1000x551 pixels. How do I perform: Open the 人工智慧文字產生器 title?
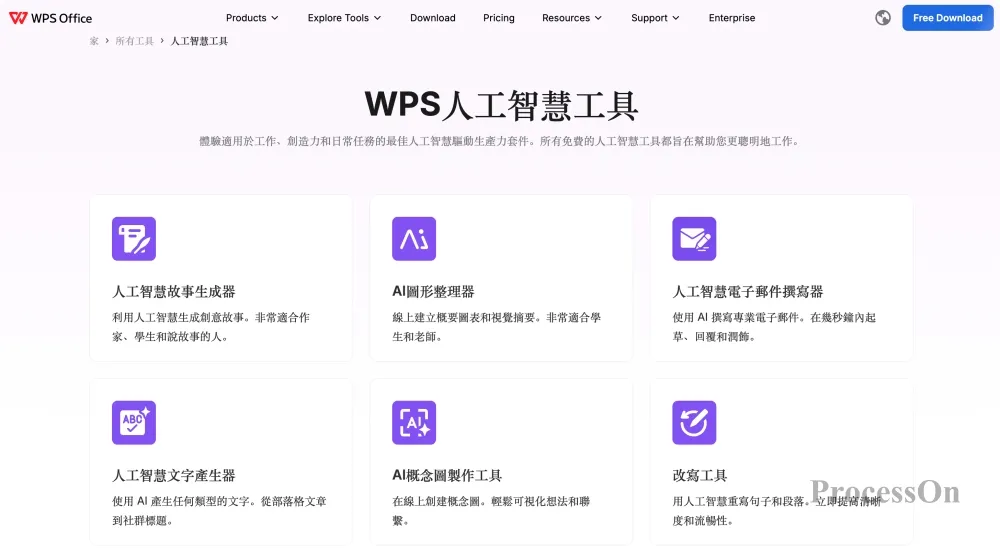(173, 475)
